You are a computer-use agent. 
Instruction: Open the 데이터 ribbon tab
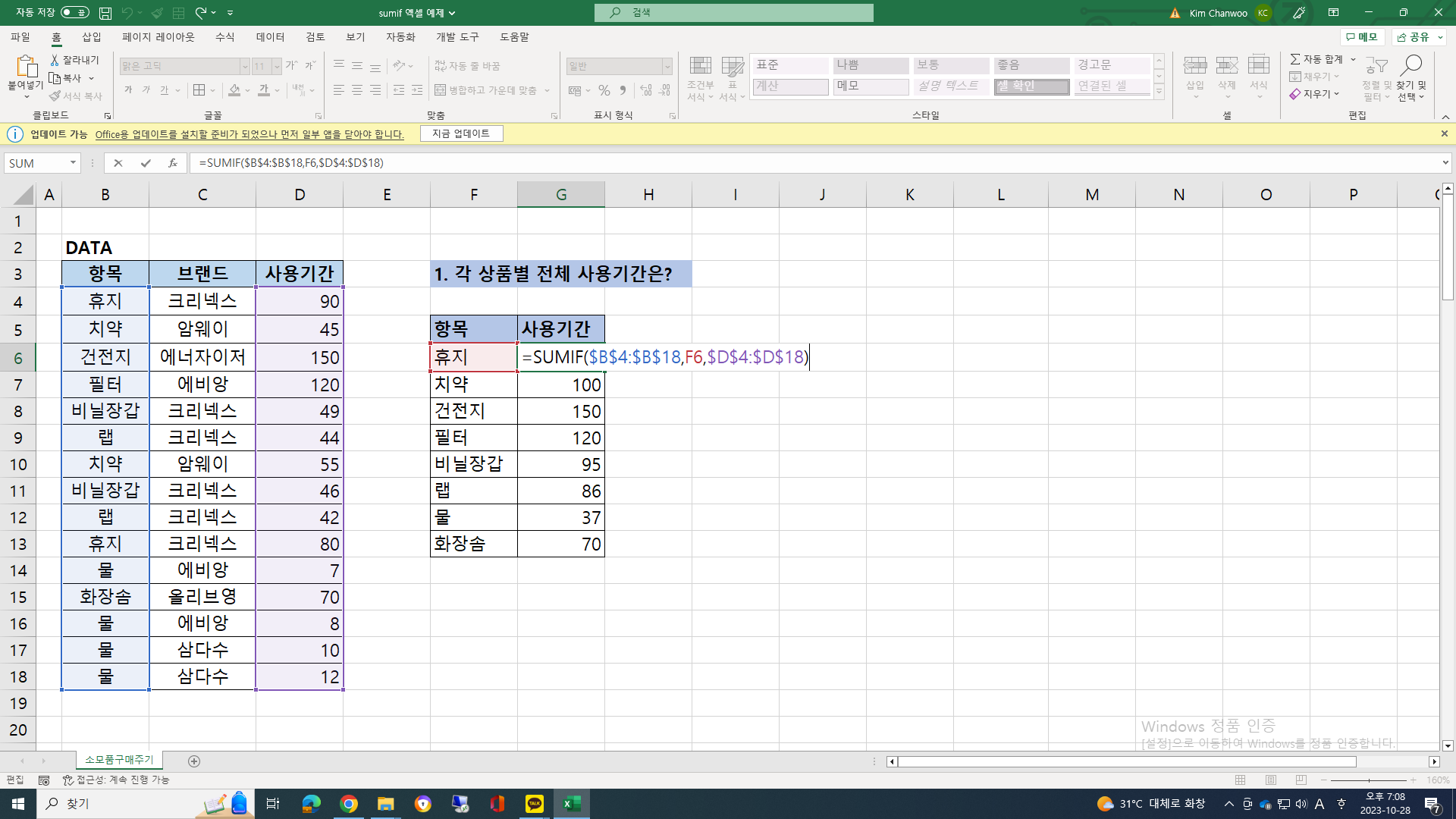point(270,37)
